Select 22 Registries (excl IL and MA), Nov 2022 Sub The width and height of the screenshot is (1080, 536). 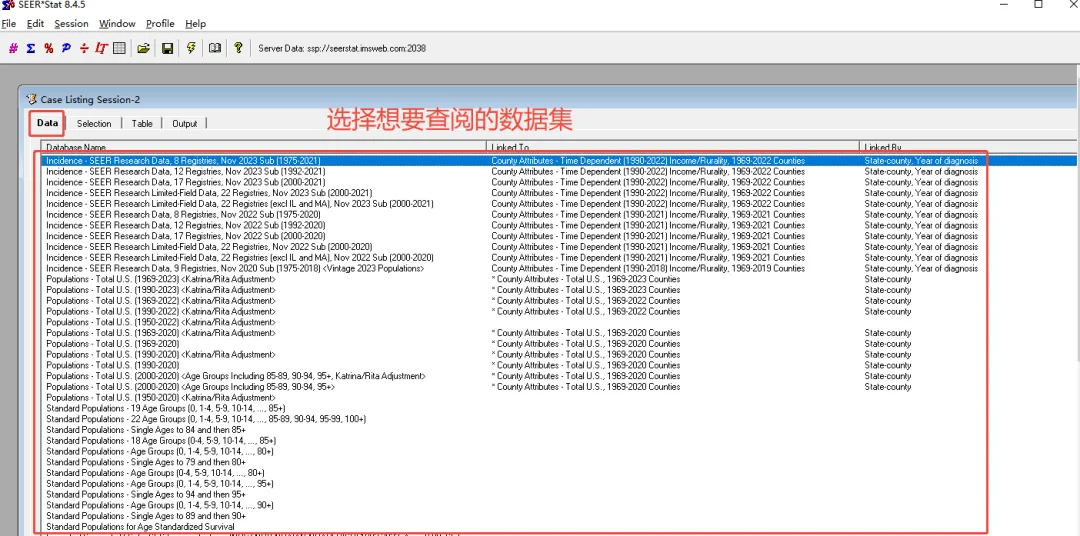click(x=240, y=258)
